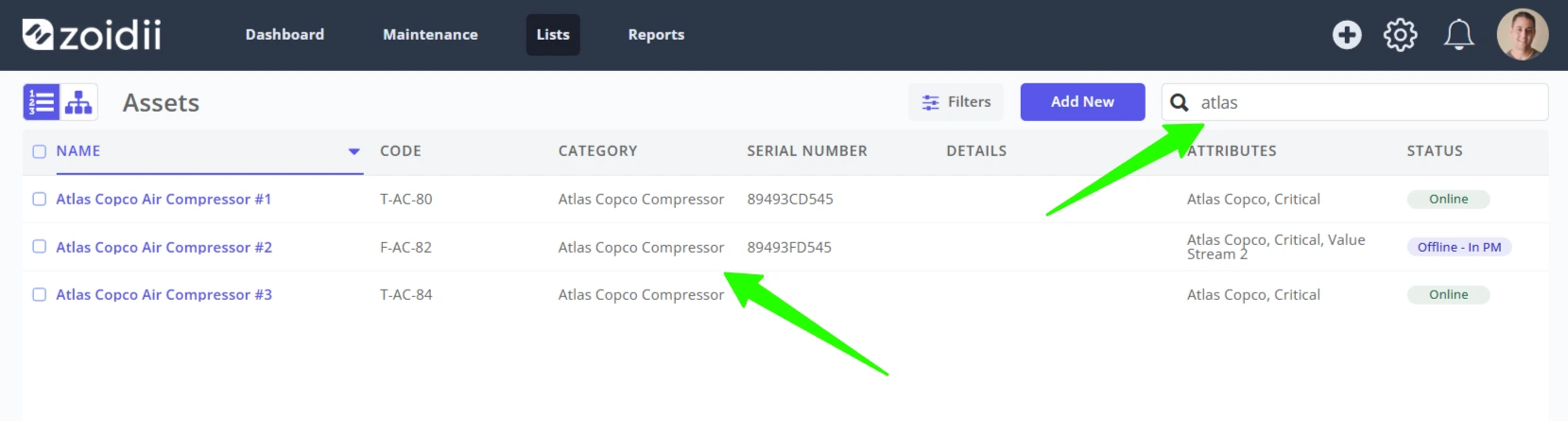The width and height of the screenshot is (1568, 421).
Task: Open Atlas Copco Air Compressor #3 link
Action: pyautogui.click(x=164, y=294)
